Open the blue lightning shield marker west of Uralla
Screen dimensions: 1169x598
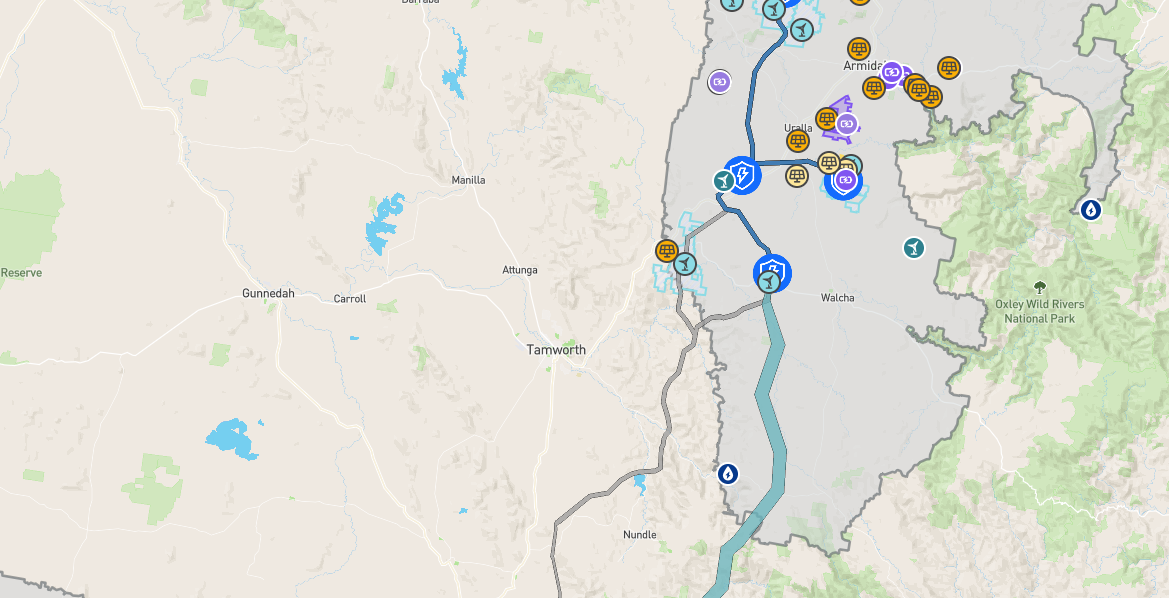(743, 175)
